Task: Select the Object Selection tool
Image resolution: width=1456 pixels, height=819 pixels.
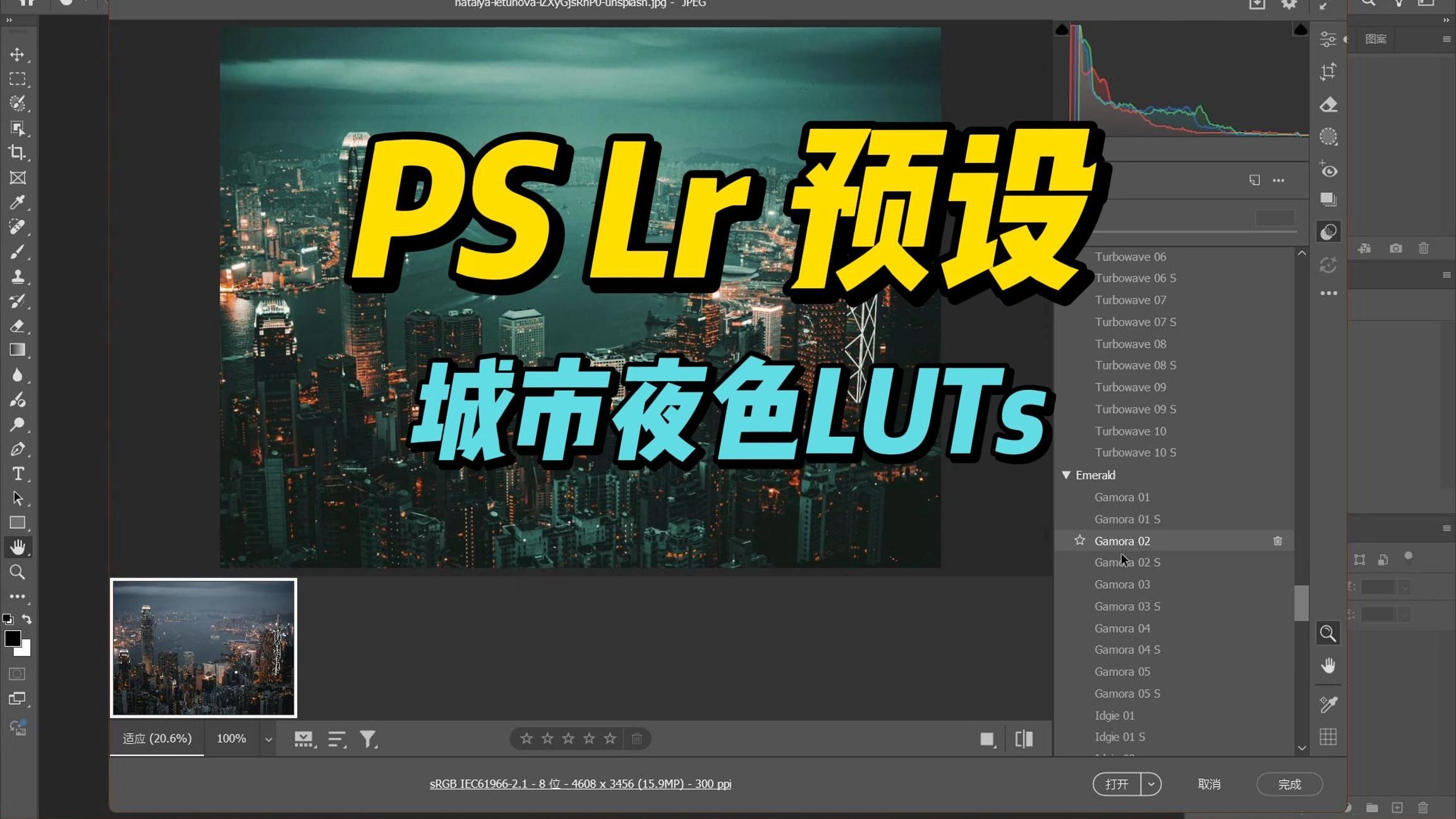Action: [17, 128]
